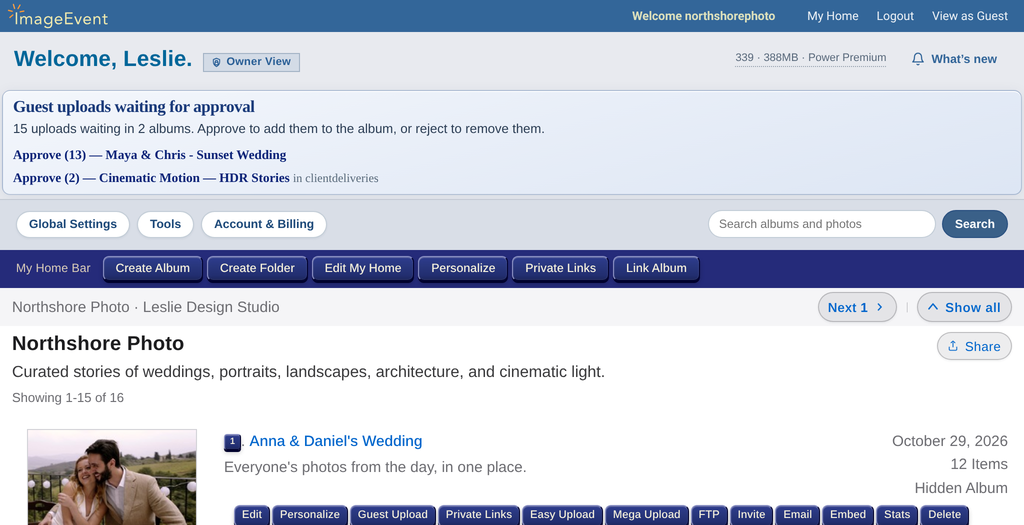Screen dimensions: 1024x525
Task: Click Guest Upload for Anna & Daniel's Wedding
Action: click(392, 515)
